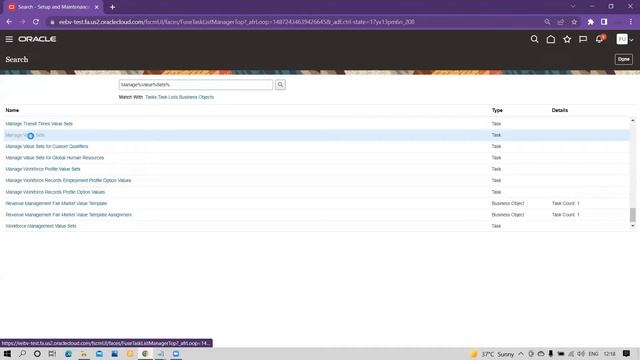The width and height of the screenshot is (640, 360).
Task: Choose the Task Lists match filter link
Action: pos(168,97)
